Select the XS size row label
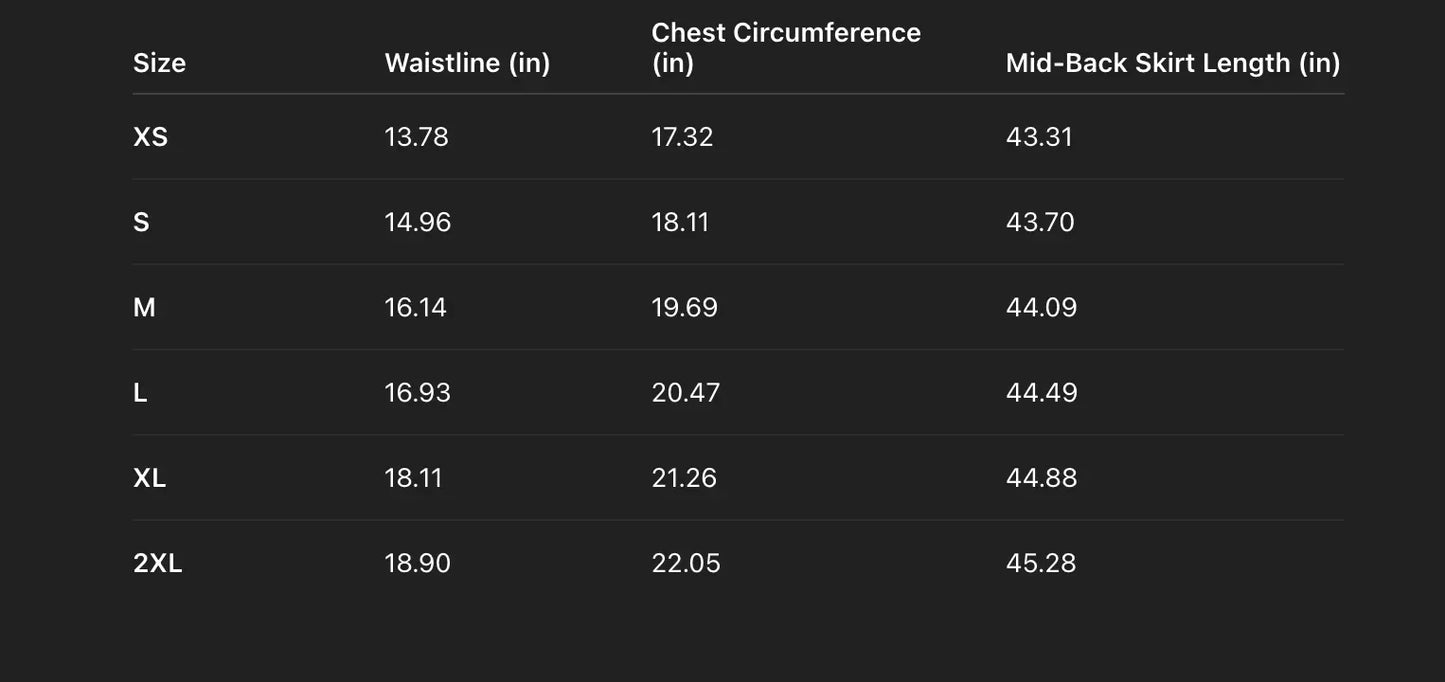Viewport: 1445px width, 682px height. click(x=151, y=137)
